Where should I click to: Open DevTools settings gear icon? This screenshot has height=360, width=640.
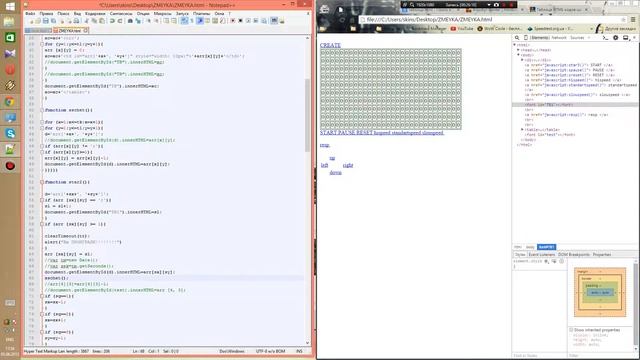pyautogui.click(x=616, y=38)
